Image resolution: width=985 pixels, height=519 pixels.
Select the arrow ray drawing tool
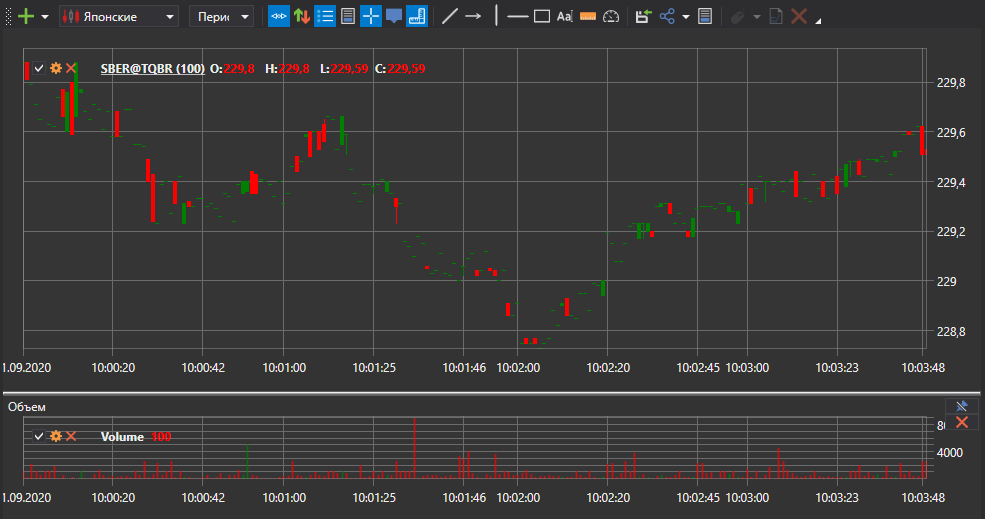[x=473, y=16]
